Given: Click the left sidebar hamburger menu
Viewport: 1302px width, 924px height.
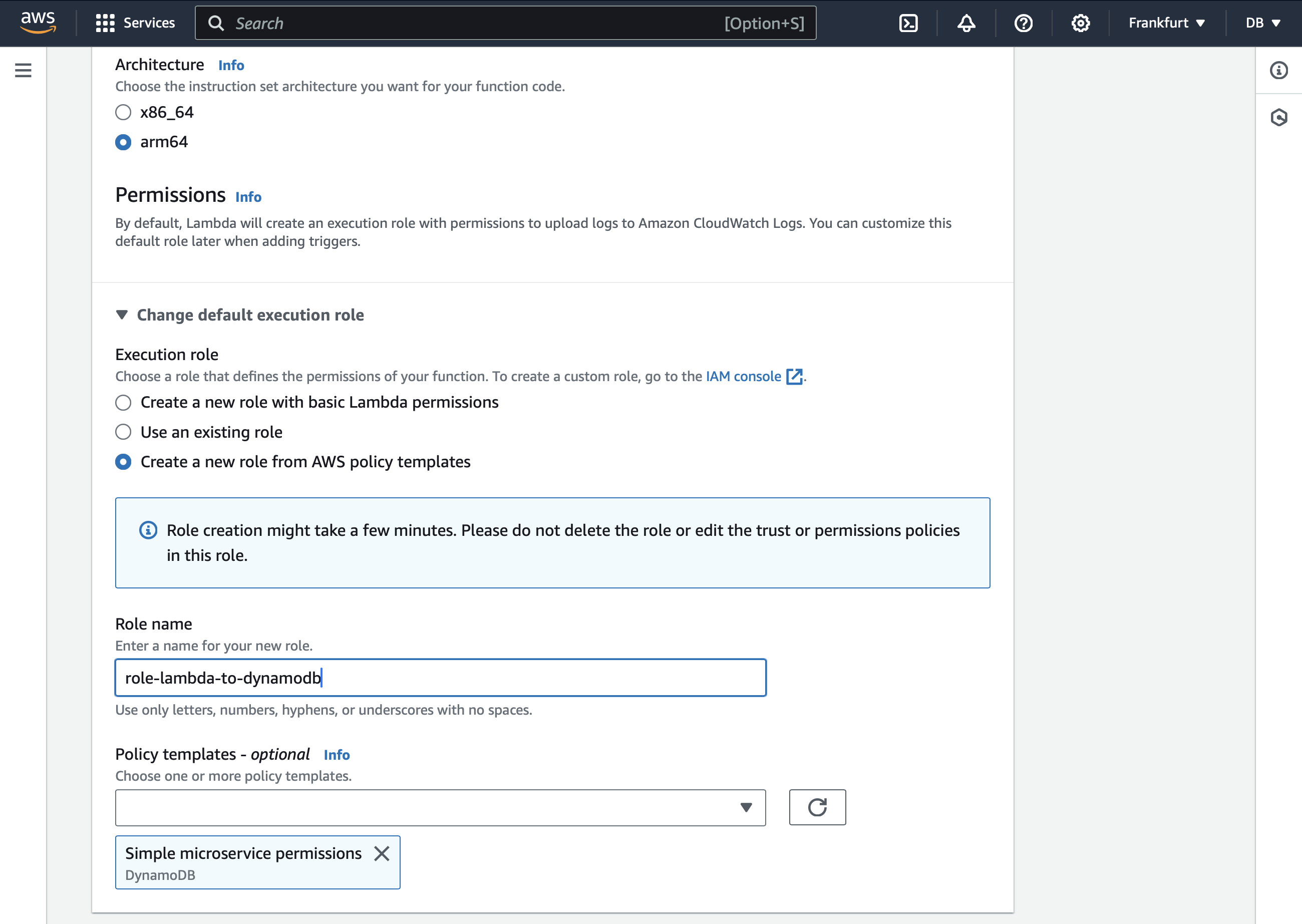Looking at the screenshot, I should [23, 70].
